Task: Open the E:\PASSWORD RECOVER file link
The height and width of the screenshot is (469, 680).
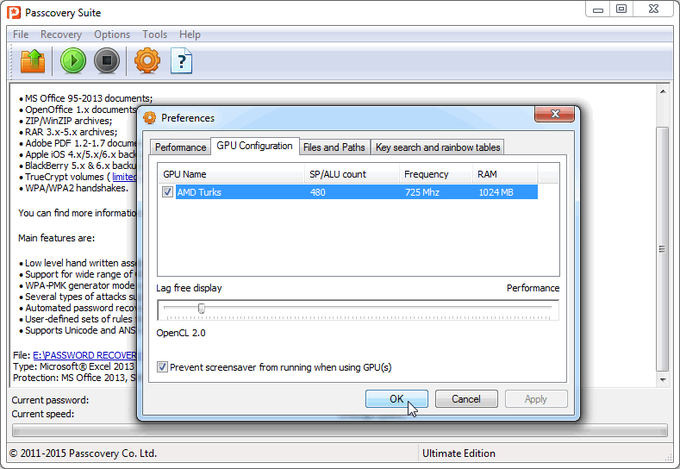Action: click(85, 355)
